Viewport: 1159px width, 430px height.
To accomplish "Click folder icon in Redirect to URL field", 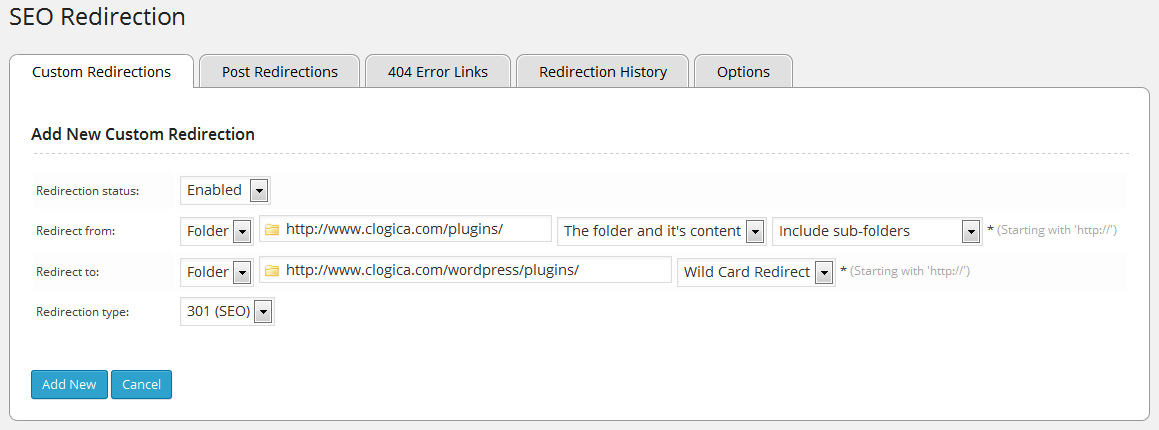I will [x=271, y=271].
